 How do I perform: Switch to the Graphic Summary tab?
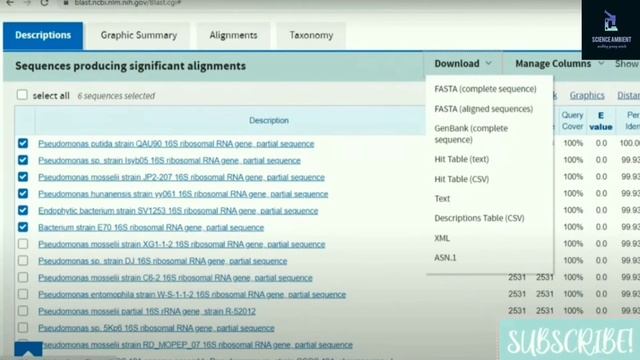[139, 36]
